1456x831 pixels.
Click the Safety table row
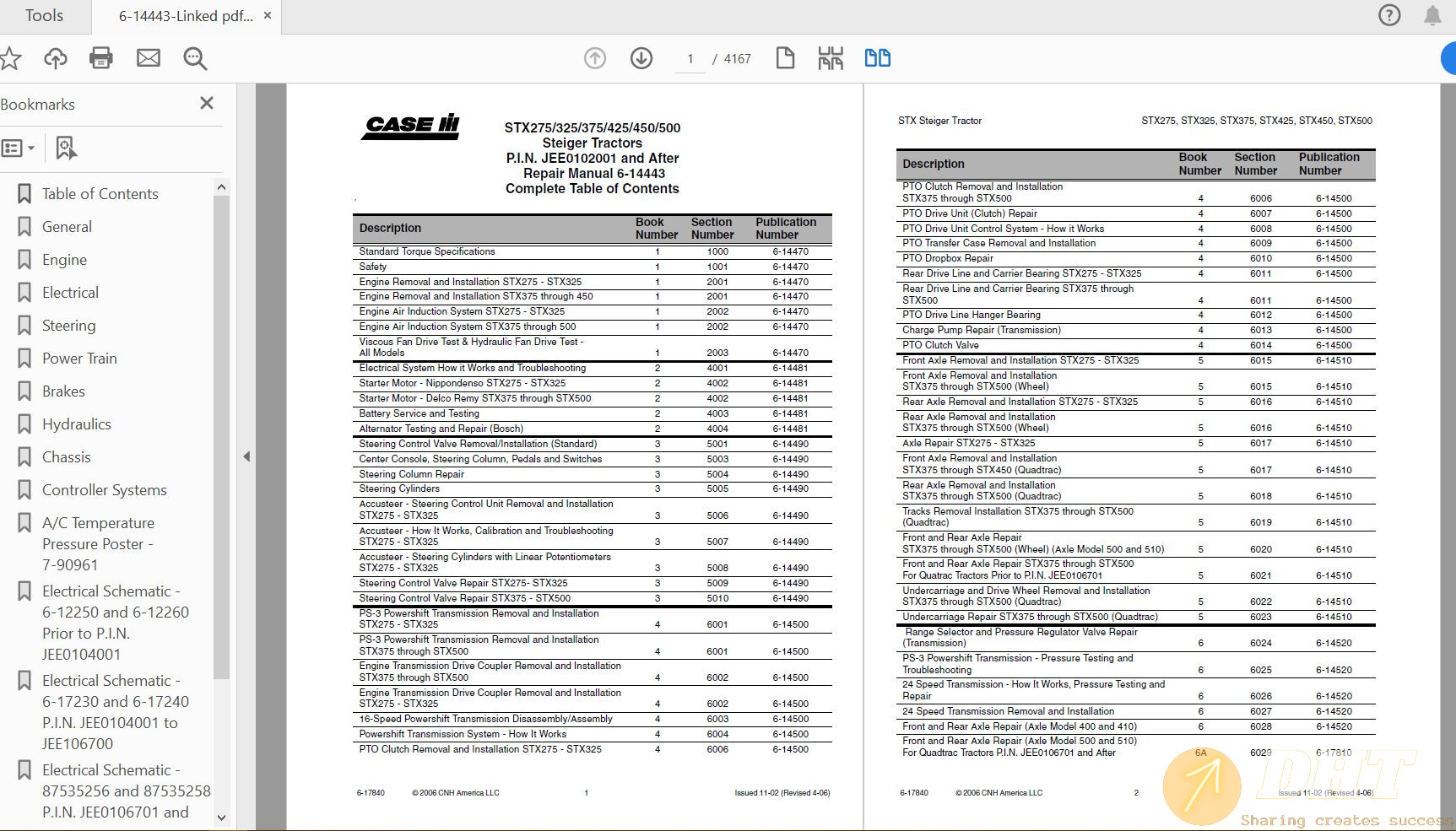[592, 267]
